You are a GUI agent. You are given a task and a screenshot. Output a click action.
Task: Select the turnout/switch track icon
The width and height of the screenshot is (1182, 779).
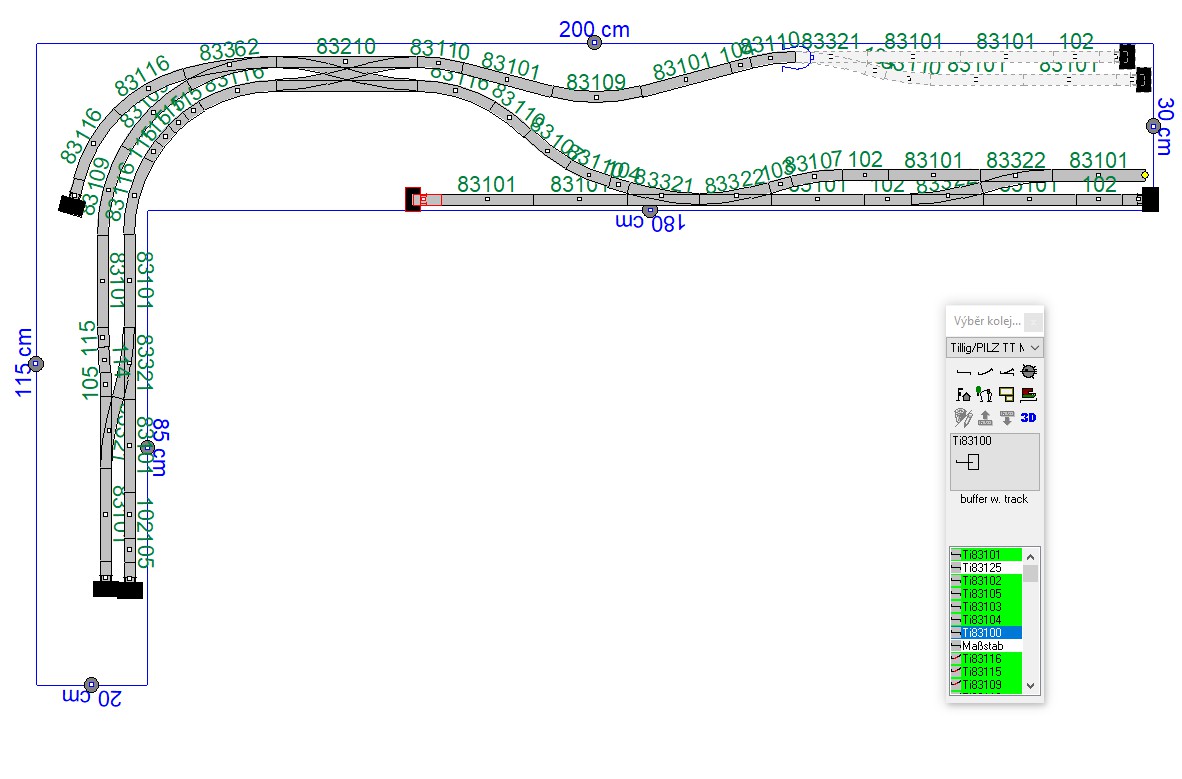point(1007,372)
